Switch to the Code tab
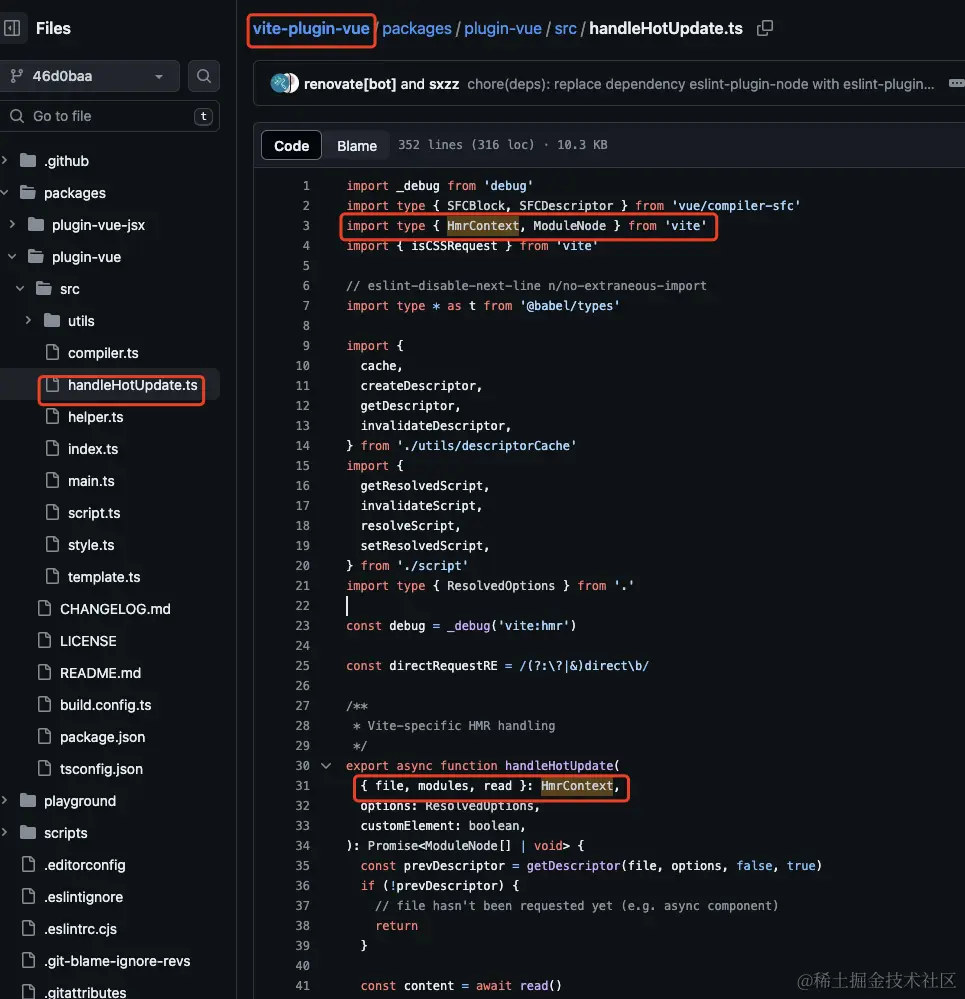The image size is (965, 999). coord(292,146)
